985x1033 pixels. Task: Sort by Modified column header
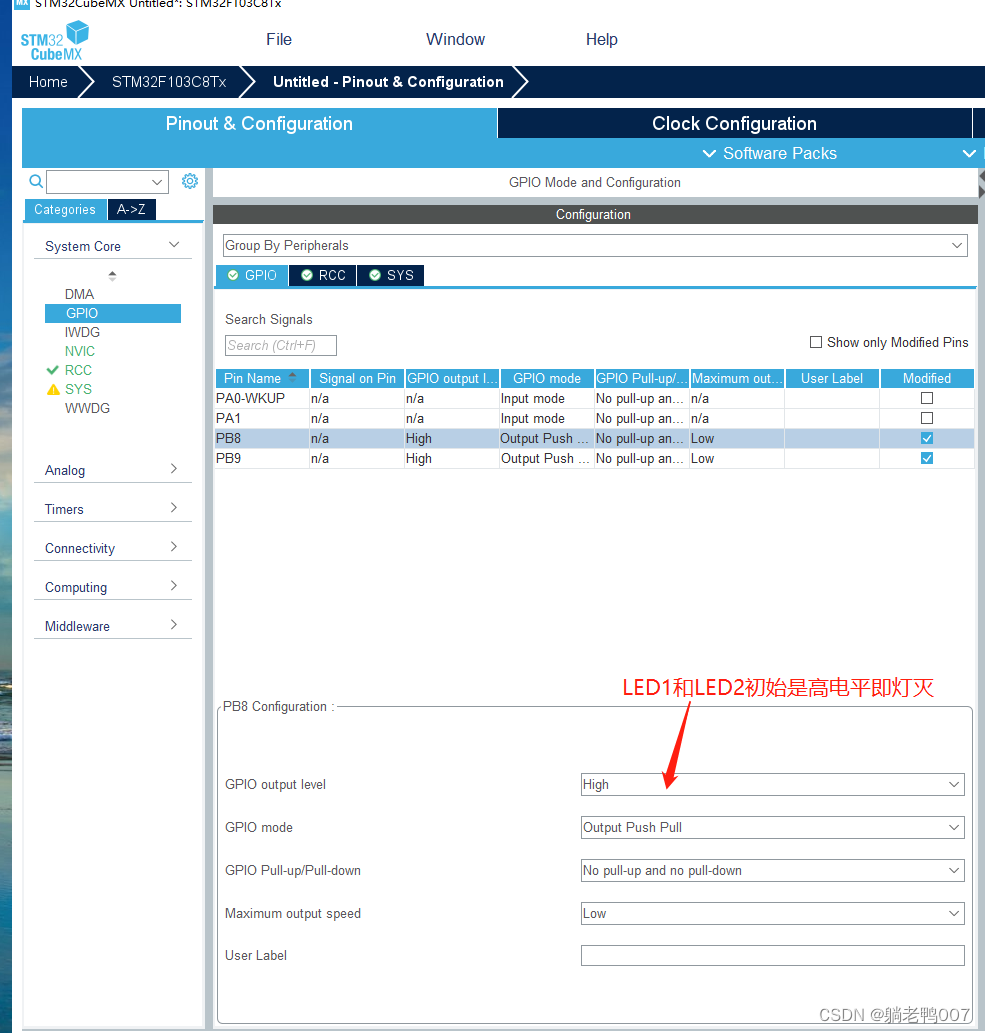[x=926, y=378]
